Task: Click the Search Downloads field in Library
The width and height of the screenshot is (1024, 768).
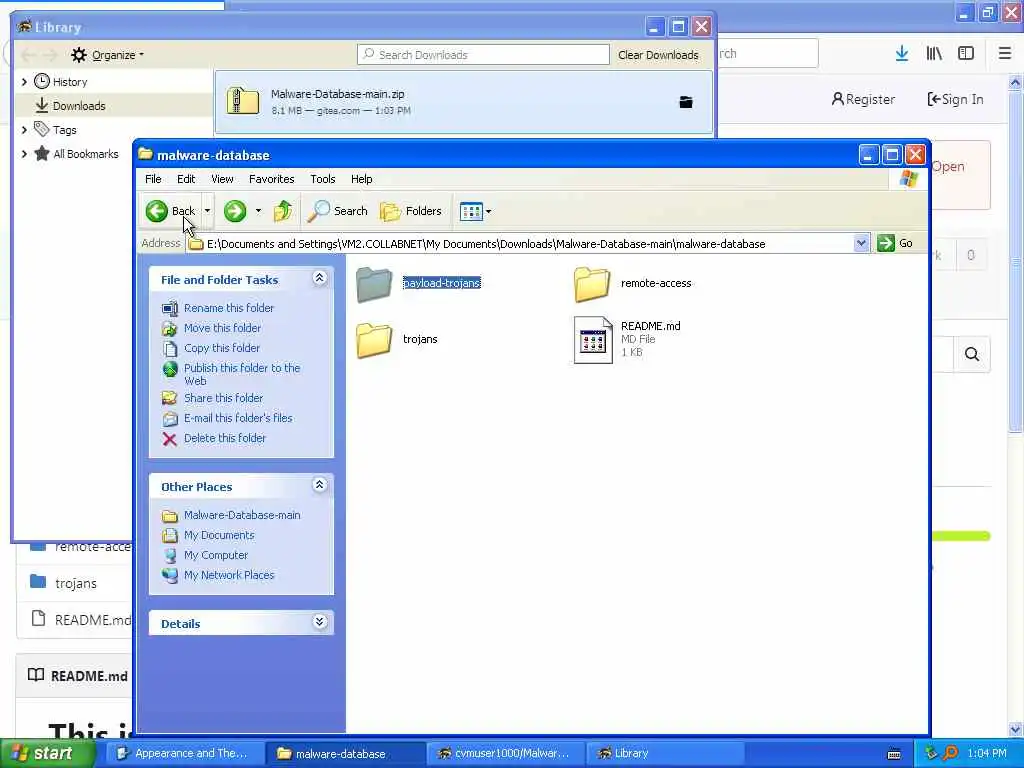Action: [483, 55]
